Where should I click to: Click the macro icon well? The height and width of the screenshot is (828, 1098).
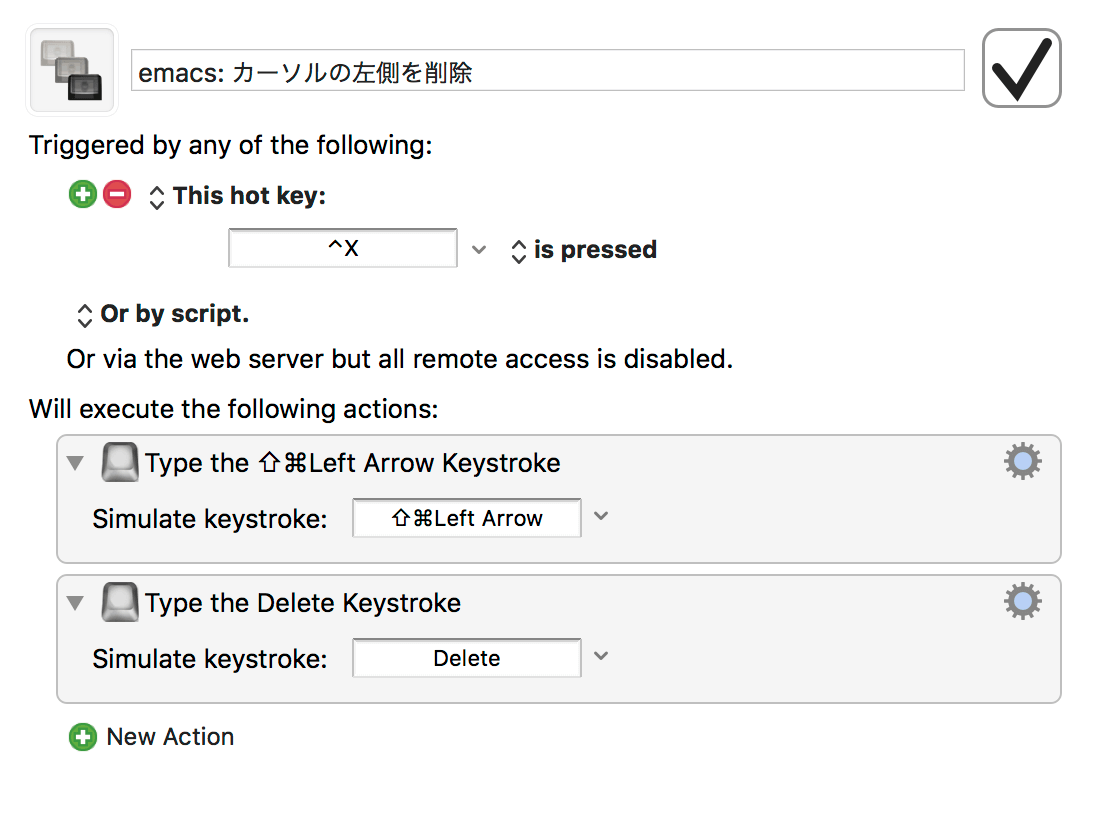[x=72, y=69]
